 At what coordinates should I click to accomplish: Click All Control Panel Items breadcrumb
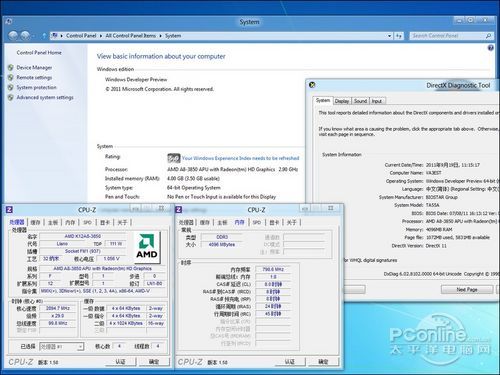(x=131, y=36)
